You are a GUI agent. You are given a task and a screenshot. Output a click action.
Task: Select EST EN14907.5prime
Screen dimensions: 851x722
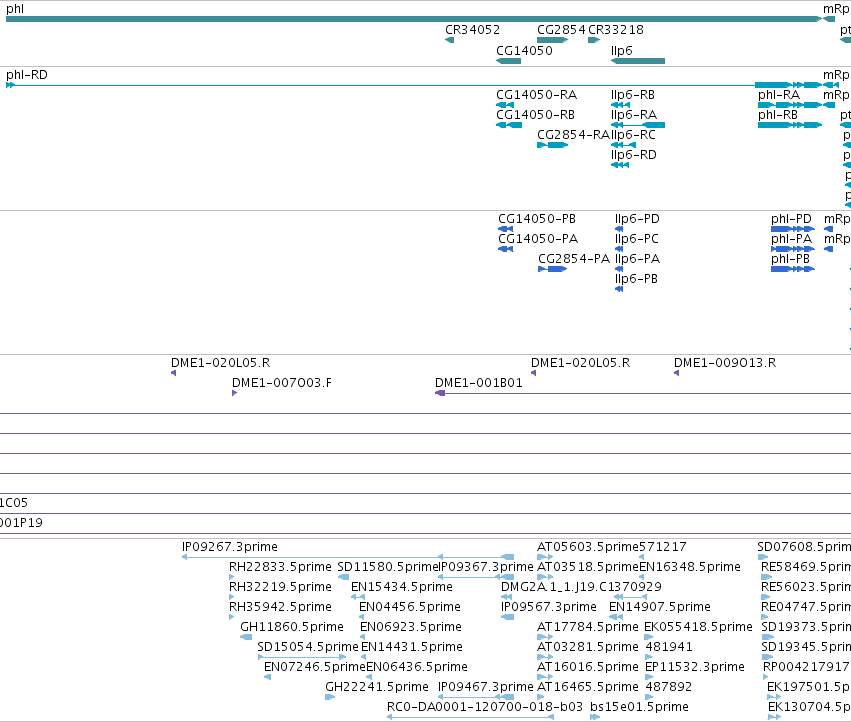[660, 607]
